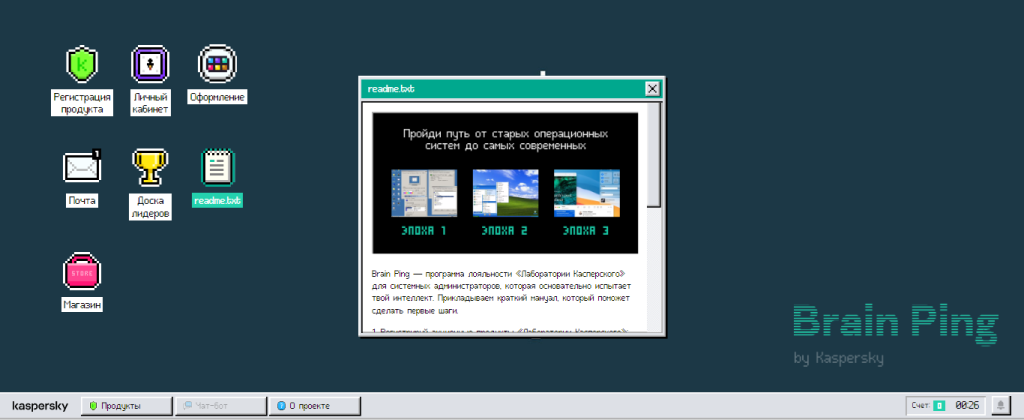This screenshot has width=1024, height=420.
Task: Click the 'Пройди путь от старых' heading
Action: [505, 140]
